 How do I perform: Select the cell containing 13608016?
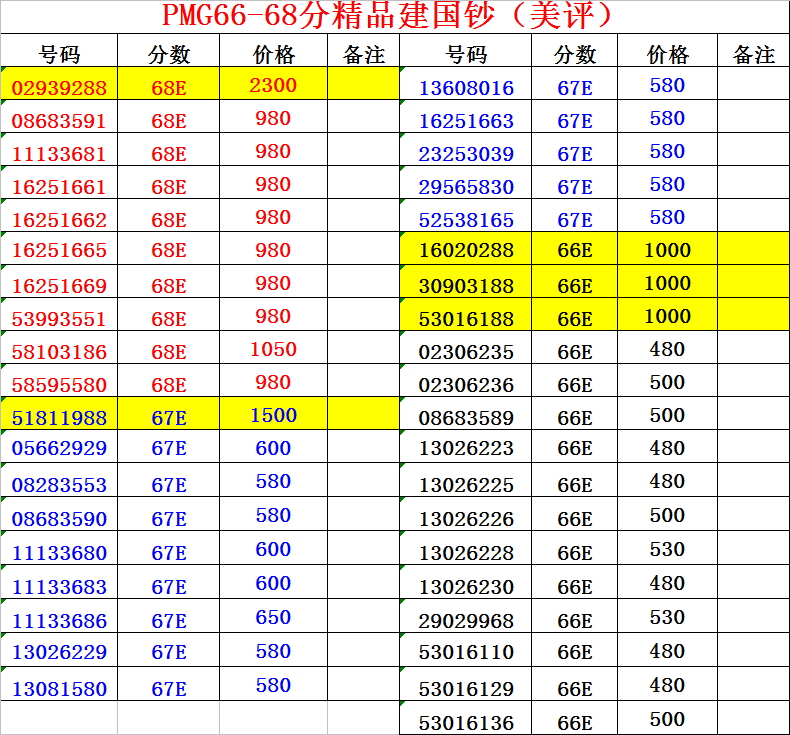point(466,88)
